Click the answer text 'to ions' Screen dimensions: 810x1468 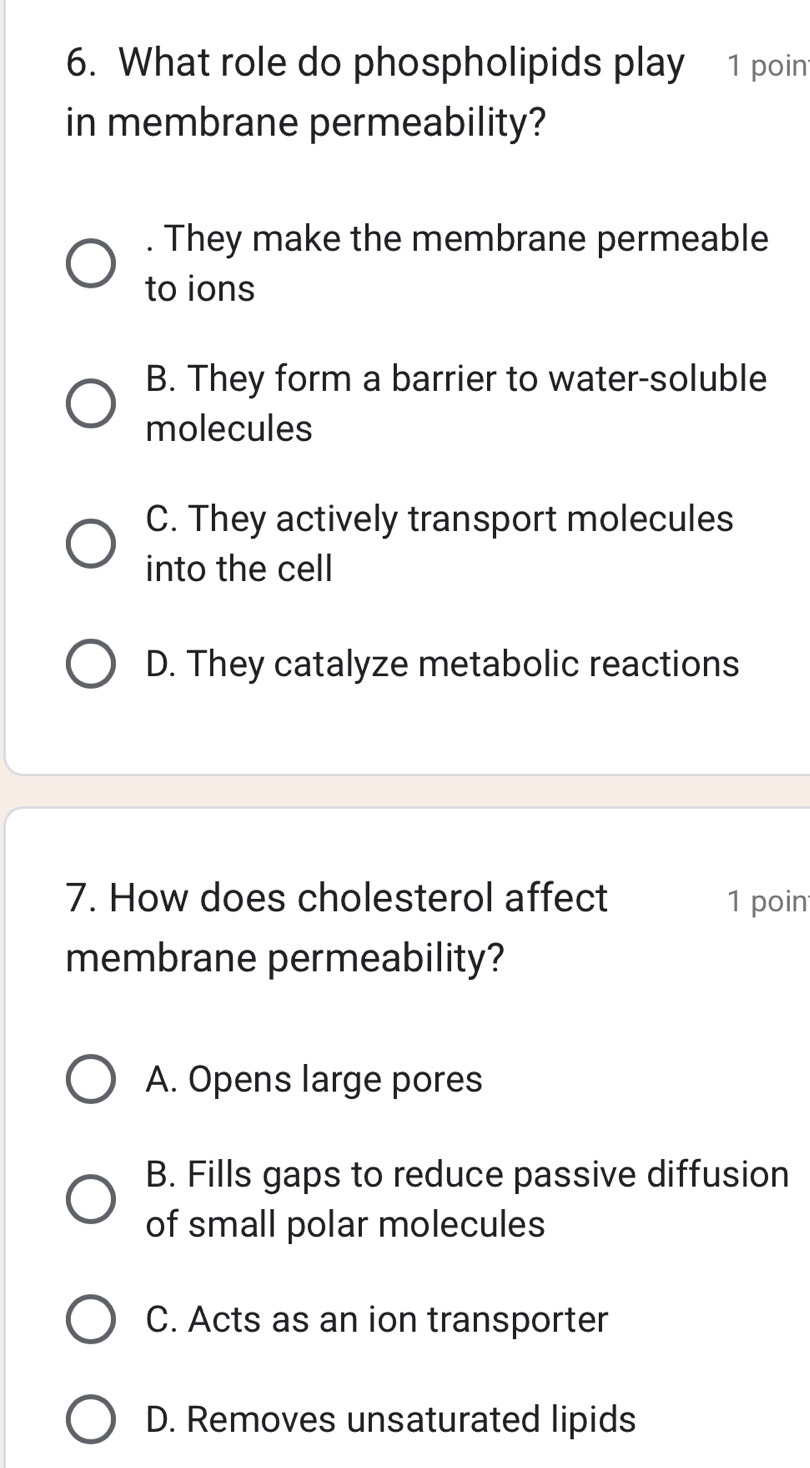pyautogui.click(x=201, y=288)
